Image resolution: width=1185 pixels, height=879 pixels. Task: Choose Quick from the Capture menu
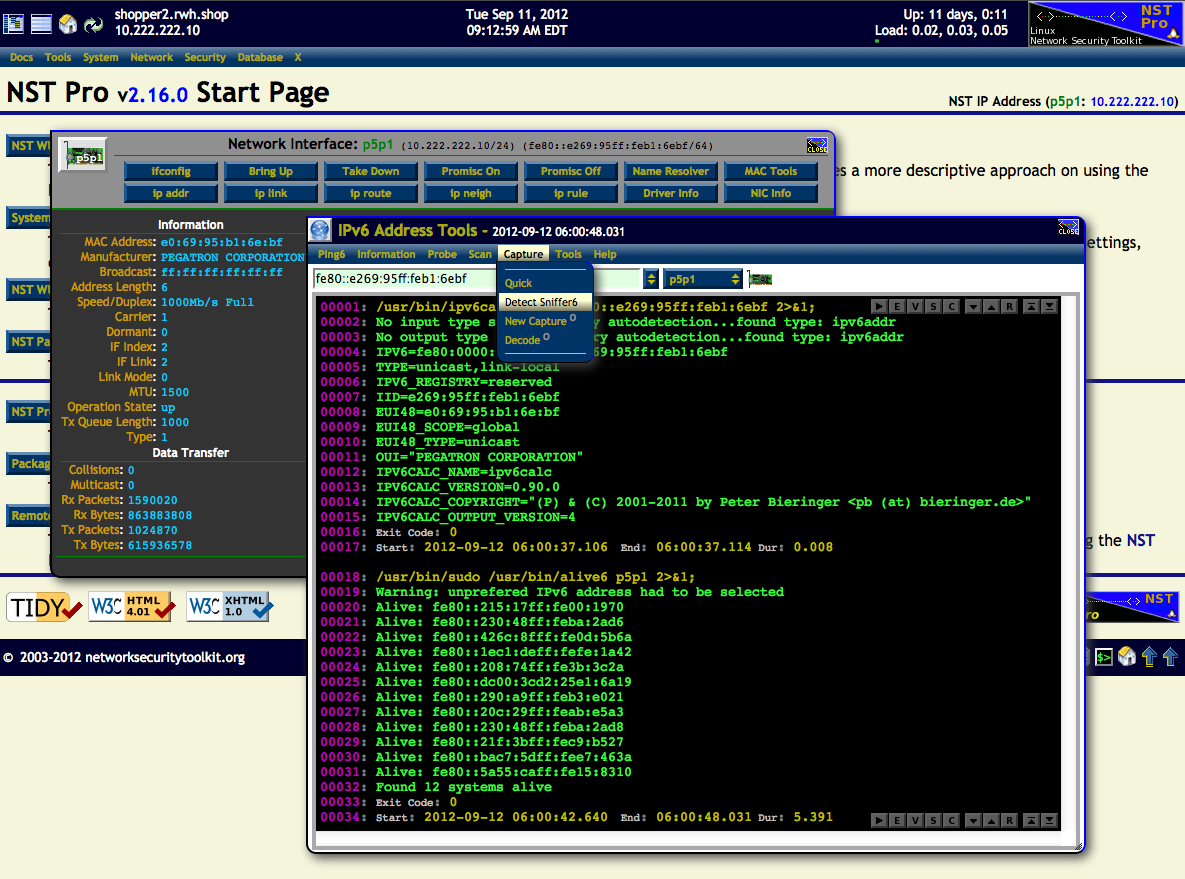(545, 283)
